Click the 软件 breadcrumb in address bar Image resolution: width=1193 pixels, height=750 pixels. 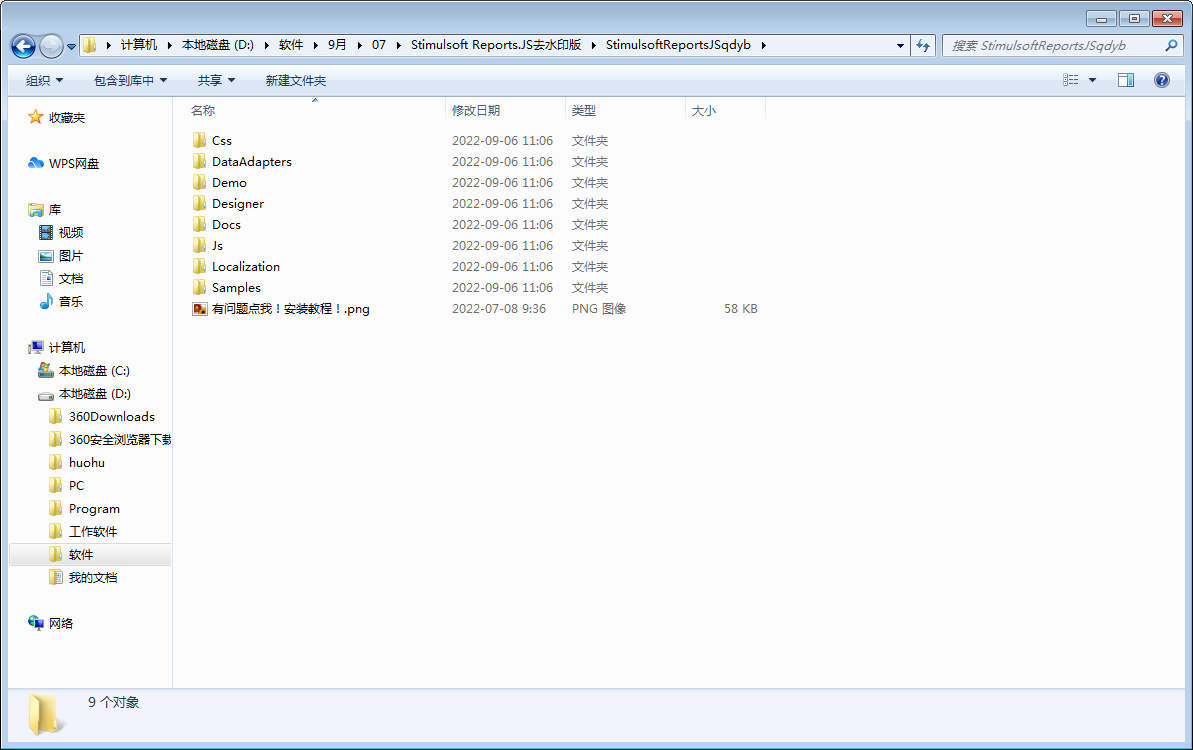click(x=291, y=45)
